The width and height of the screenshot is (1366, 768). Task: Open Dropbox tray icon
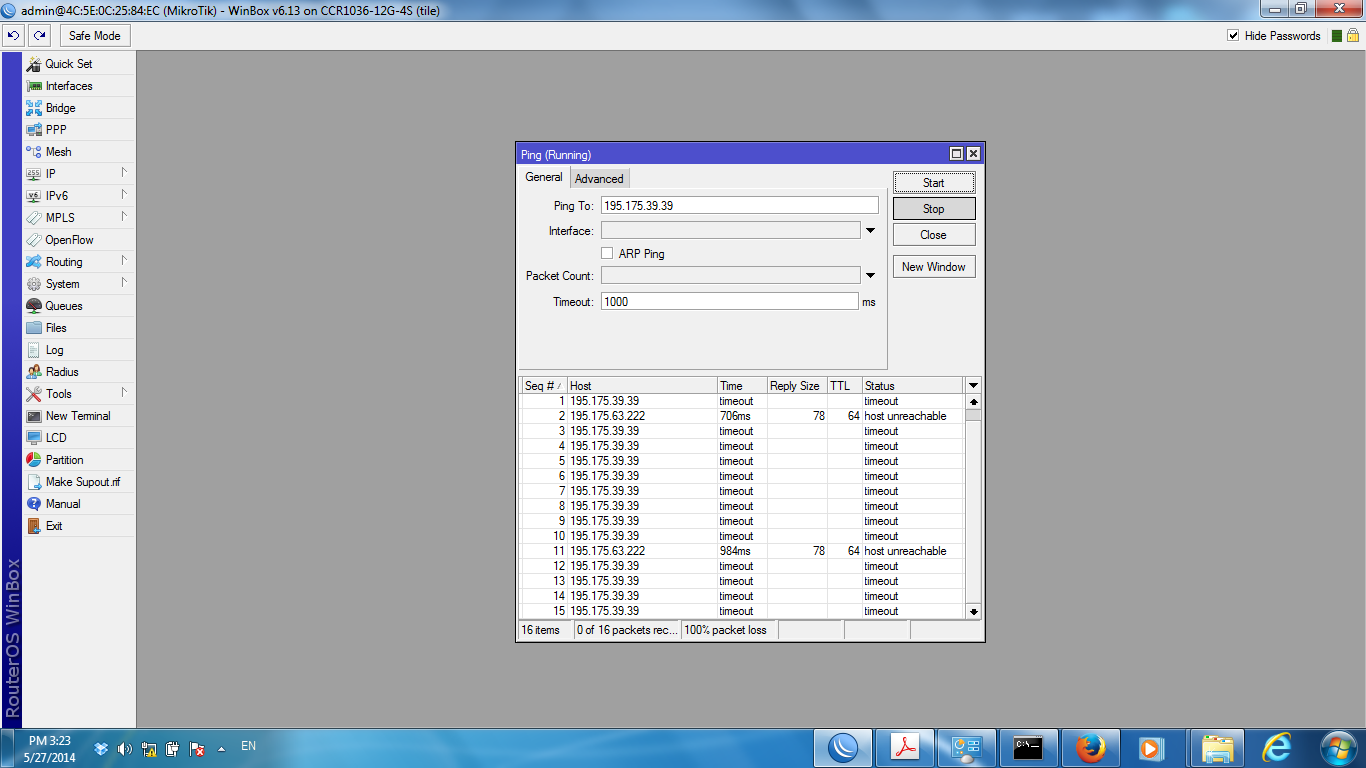[x=101, y=748]
